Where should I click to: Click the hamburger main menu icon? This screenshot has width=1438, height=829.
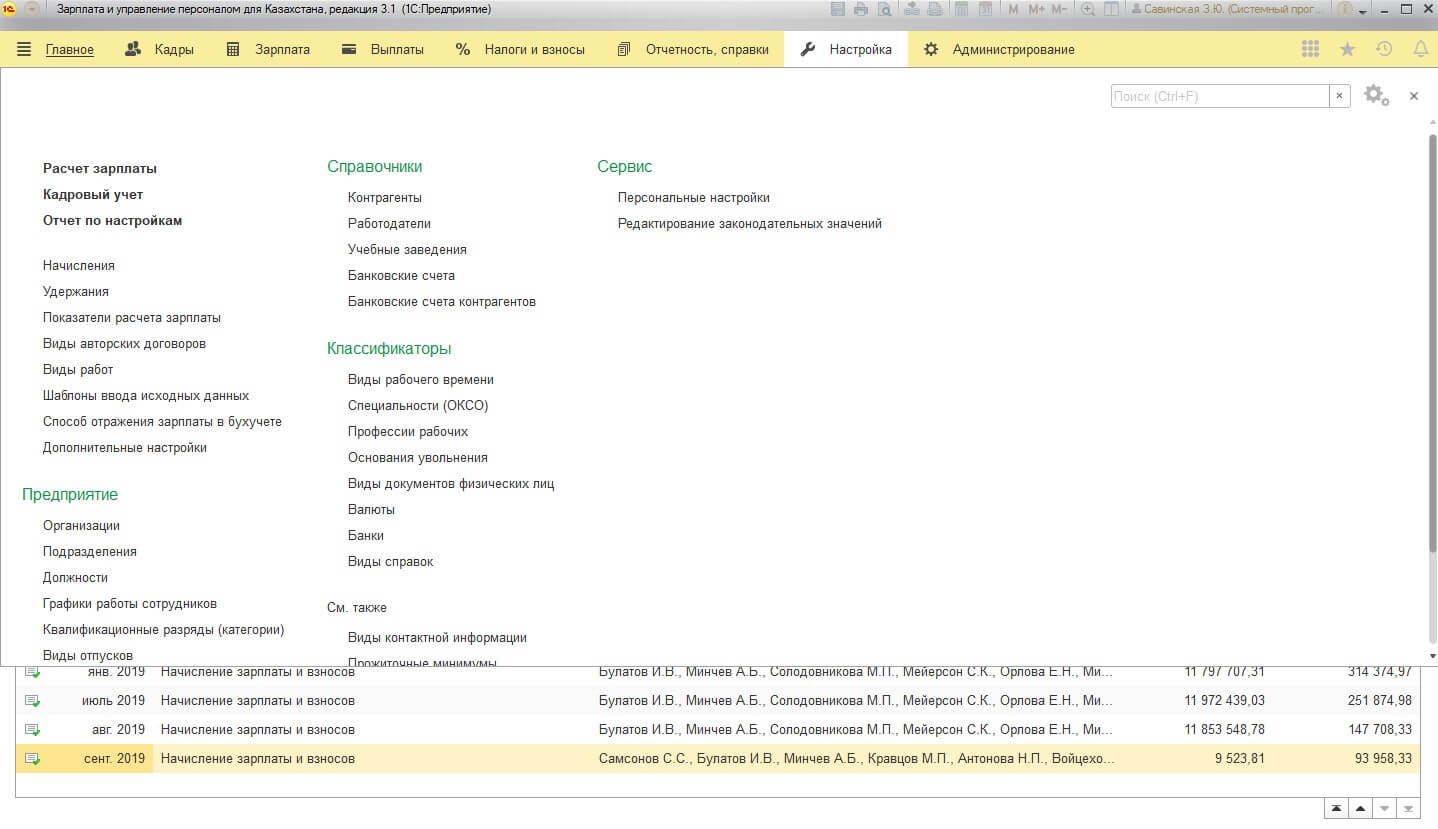(x=24, y=49)
